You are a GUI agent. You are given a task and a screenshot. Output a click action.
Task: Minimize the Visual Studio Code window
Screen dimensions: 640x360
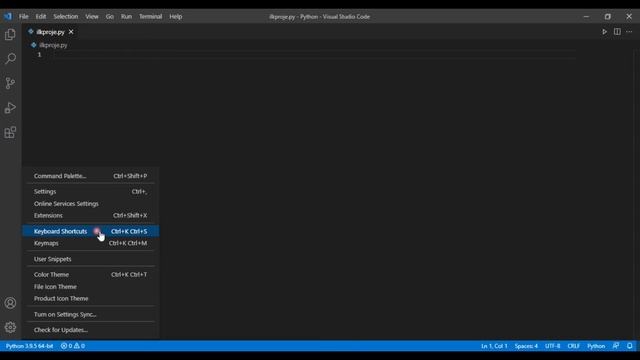point(586,17)
